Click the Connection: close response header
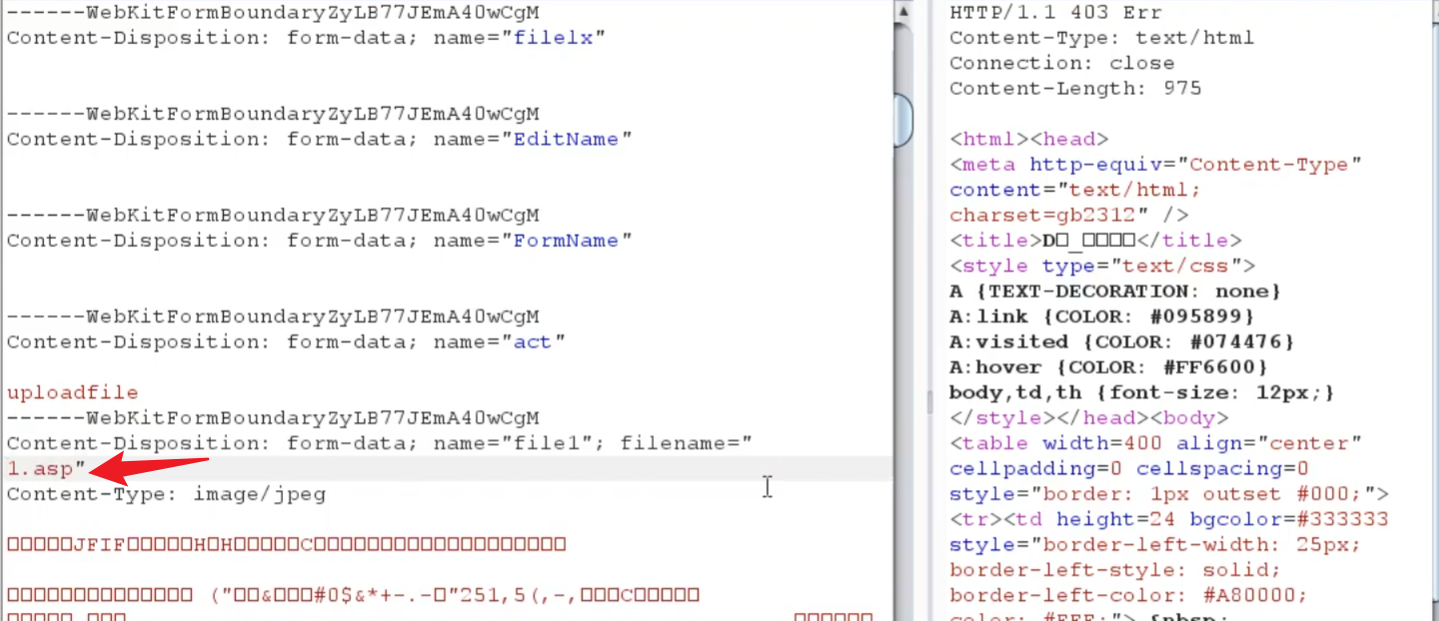This screenshot has width=1439, height=621. 1062,63
